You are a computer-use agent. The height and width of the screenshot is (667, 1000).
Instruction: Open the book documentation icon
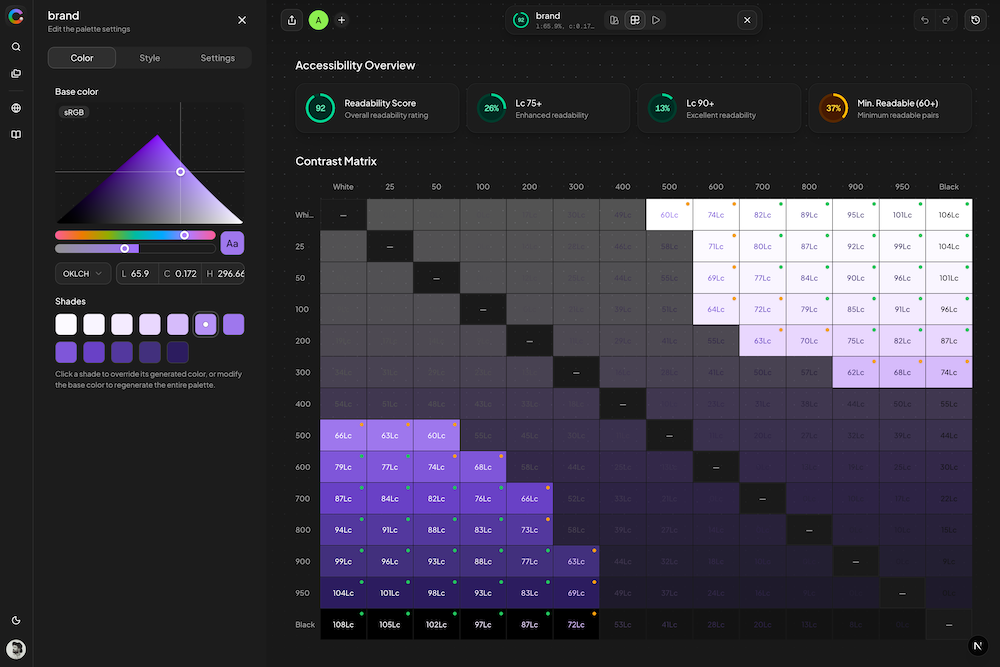(16, 134)
